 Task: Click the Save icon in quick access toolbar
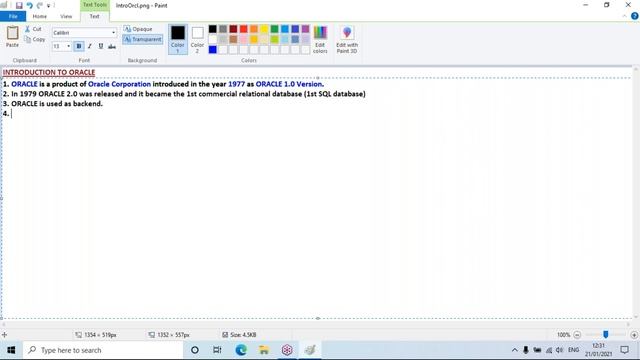(x=19, y=5)
